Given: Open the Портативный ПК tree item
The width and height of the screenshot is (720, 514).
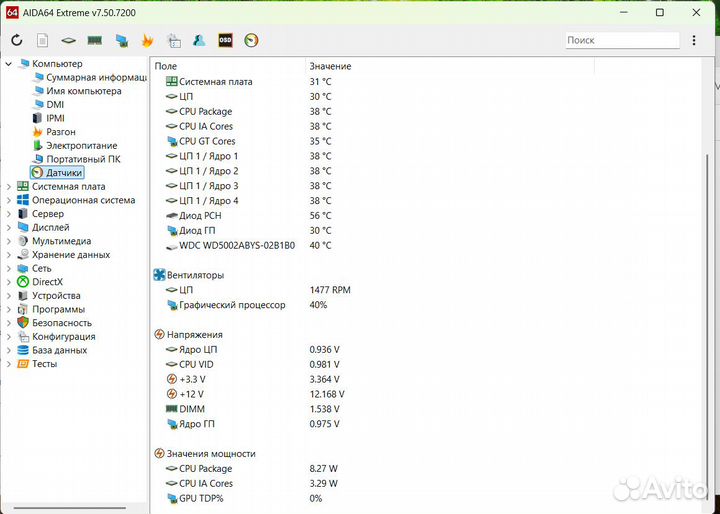Looking at the screenshot, I should tap(83, 159).
